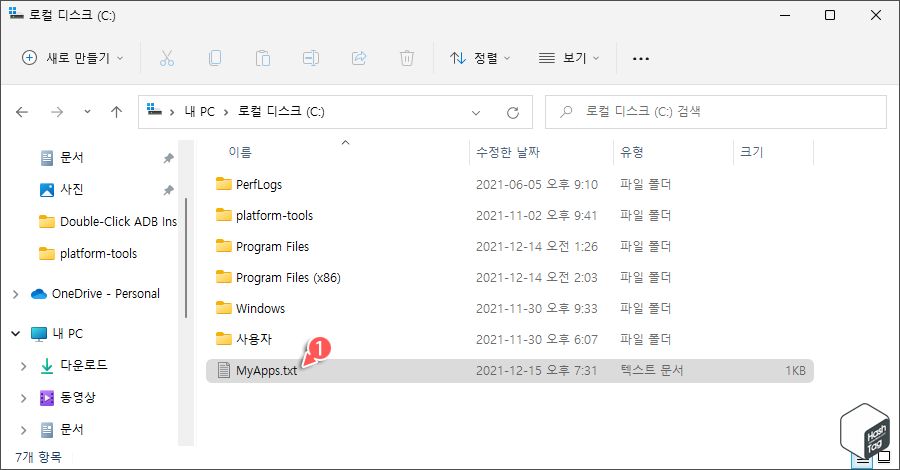Click the 2021-06-05 오후 9:10 date cell
This screenshot has width=900, height=470.
tap(537, 185)
